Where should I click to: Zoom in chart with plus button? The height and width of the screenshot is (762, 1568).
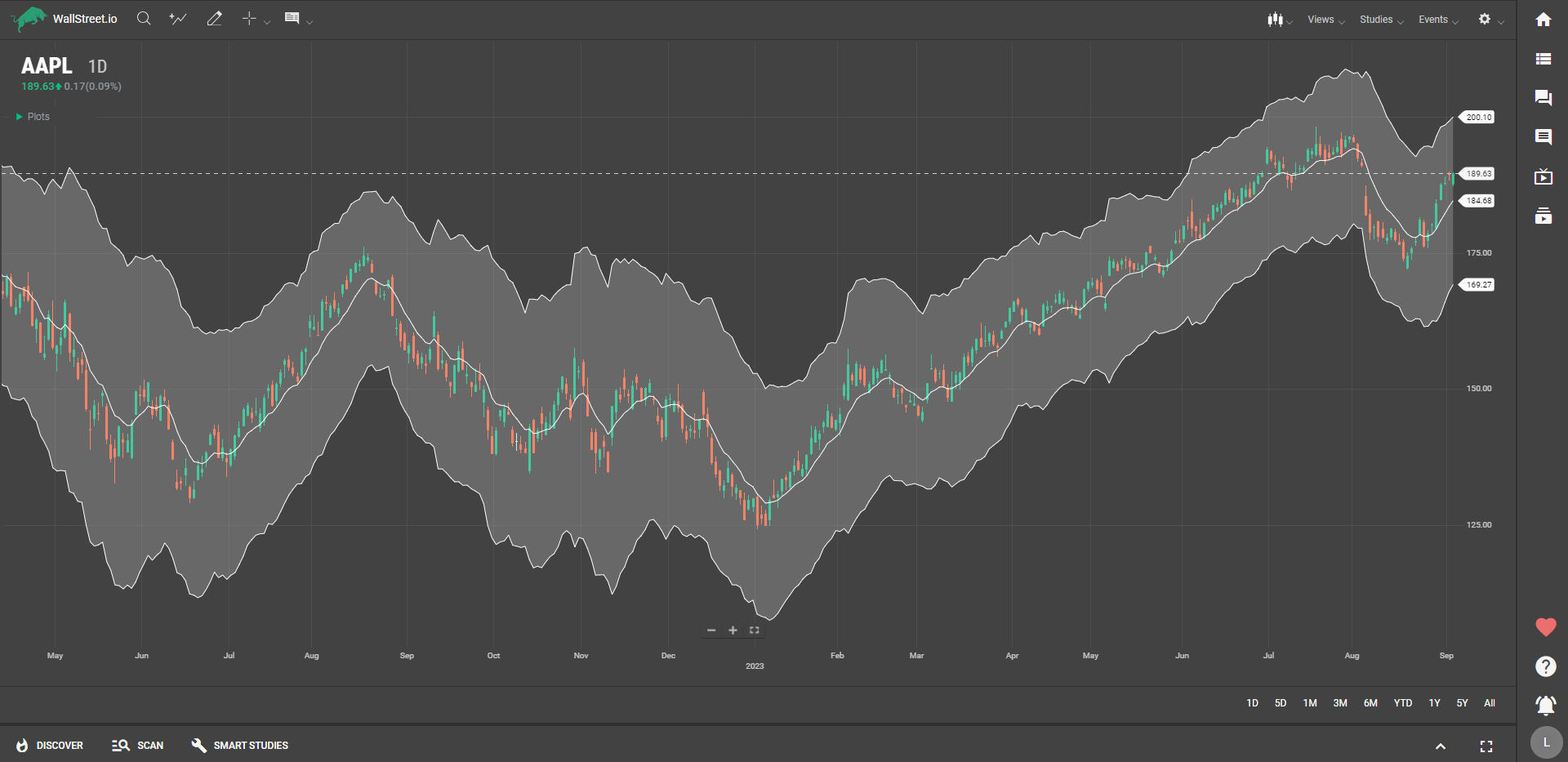click(733, 631)
